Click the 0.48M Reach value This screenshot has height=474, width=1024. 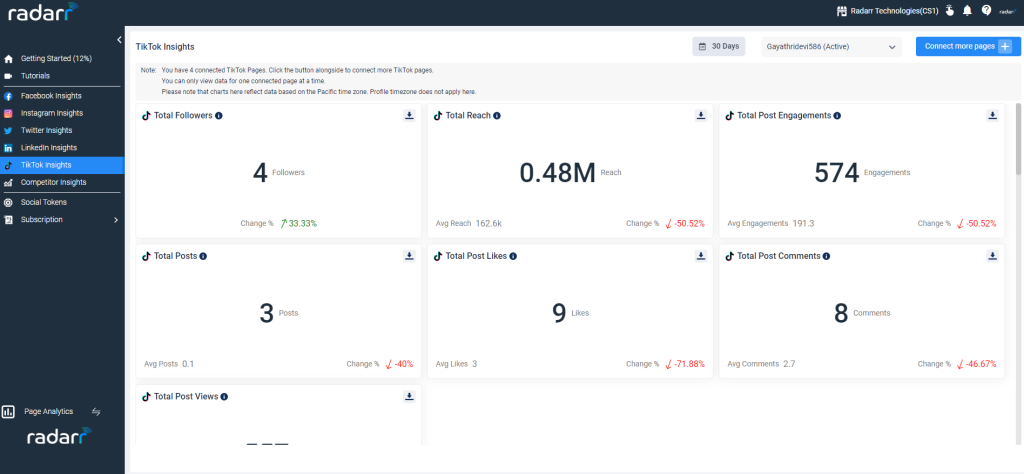point(558,173)
